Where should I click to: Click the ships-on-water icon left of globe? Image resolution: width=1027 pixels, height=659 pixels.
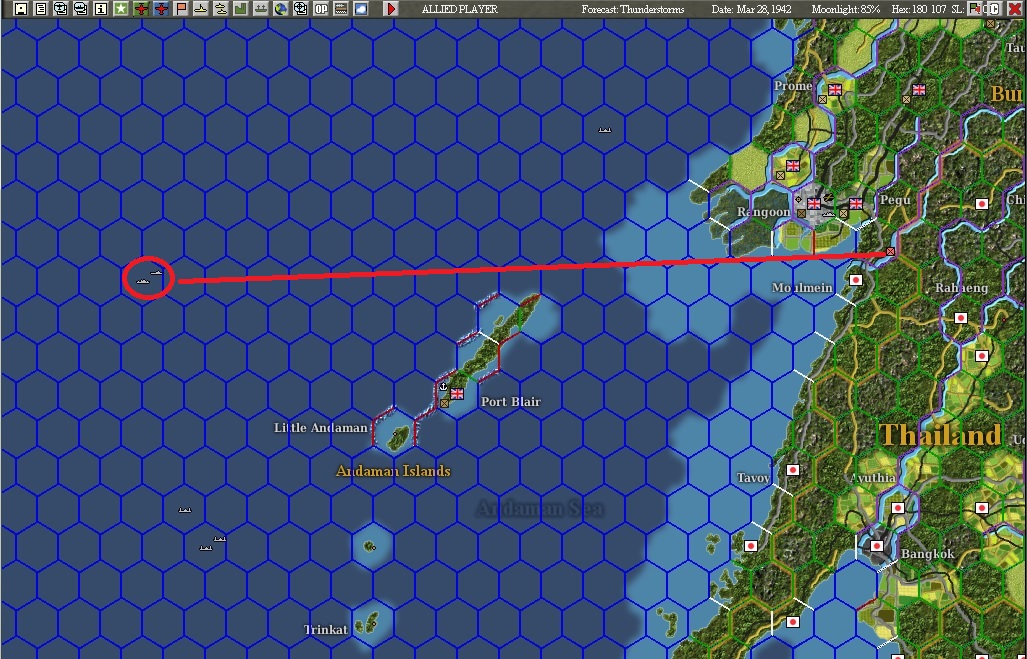click(261, 9)
